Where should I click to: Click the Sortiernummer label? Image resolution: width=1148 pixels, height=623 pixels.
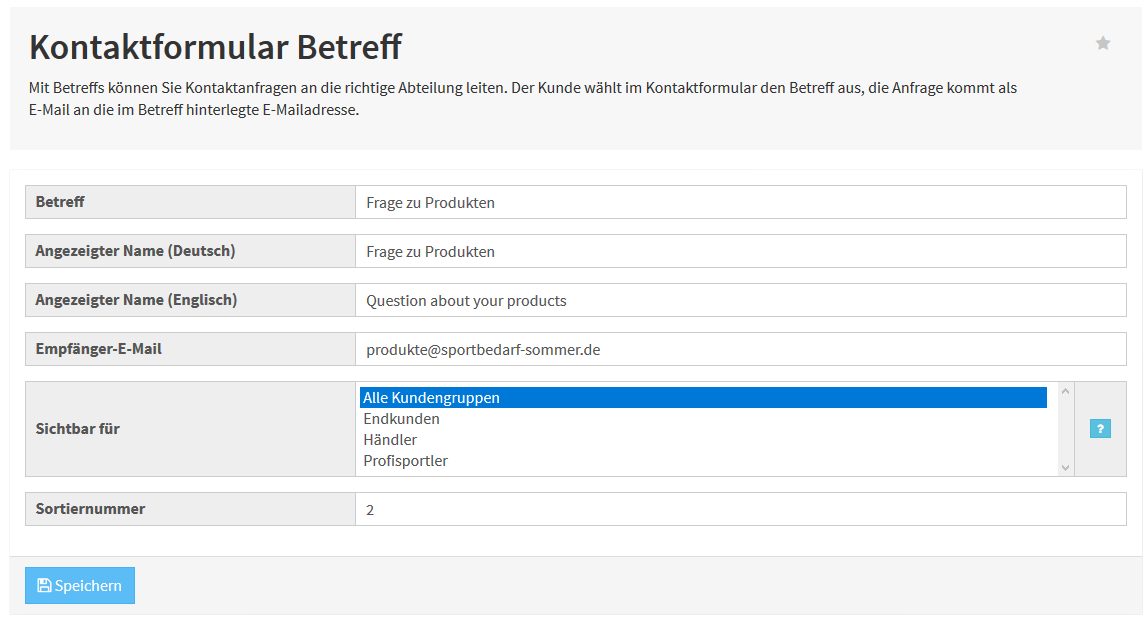[90, 509]
